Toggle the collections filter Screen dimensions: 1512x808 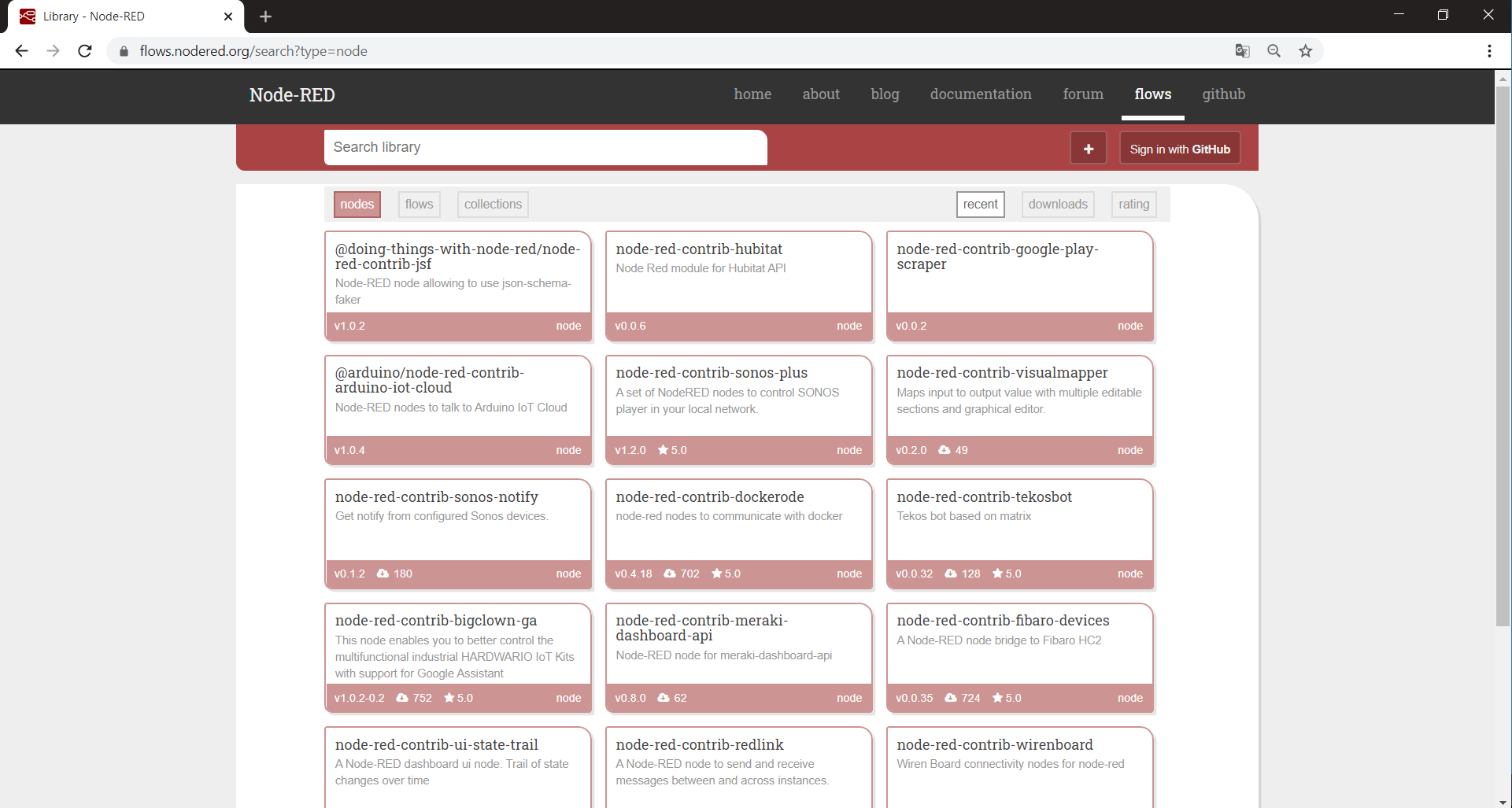click(493, 205)
